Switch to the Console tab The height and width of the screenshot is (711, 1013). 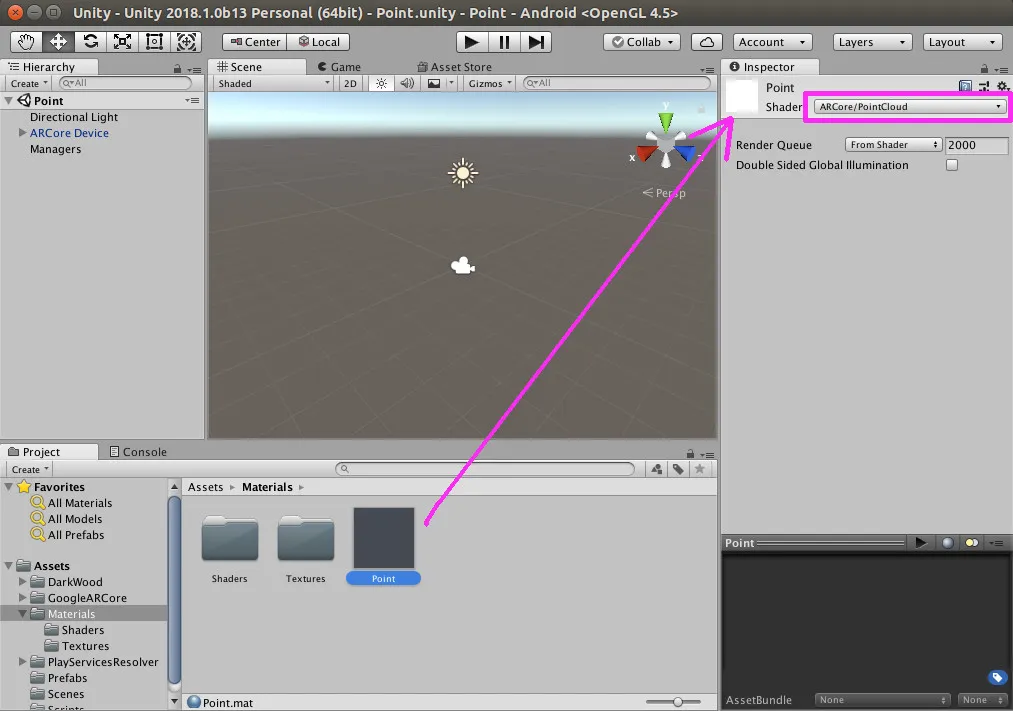pyautogui.click(x=138, y=452)
